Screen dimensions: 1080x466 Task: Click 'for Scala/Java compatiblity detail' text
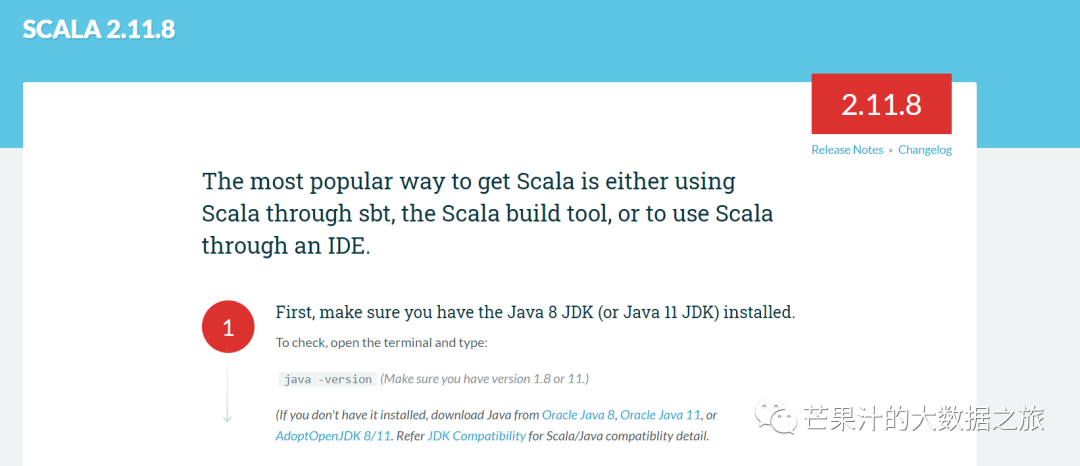[x=619, y=436]
